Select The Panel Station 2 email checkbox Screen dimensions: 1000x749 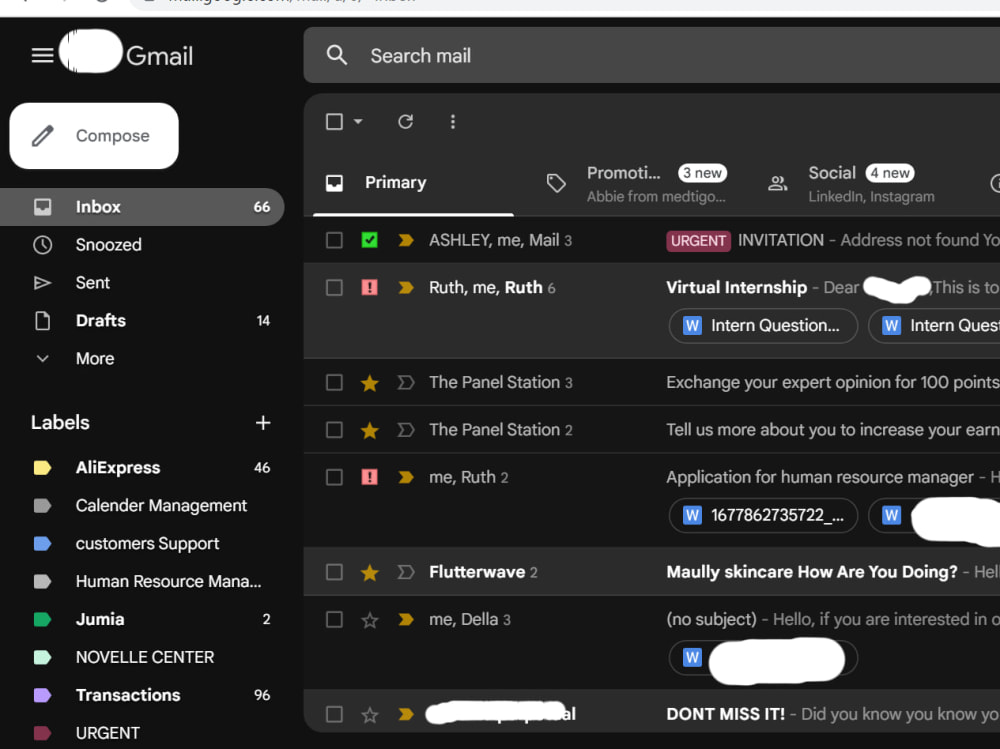point(334,430)
